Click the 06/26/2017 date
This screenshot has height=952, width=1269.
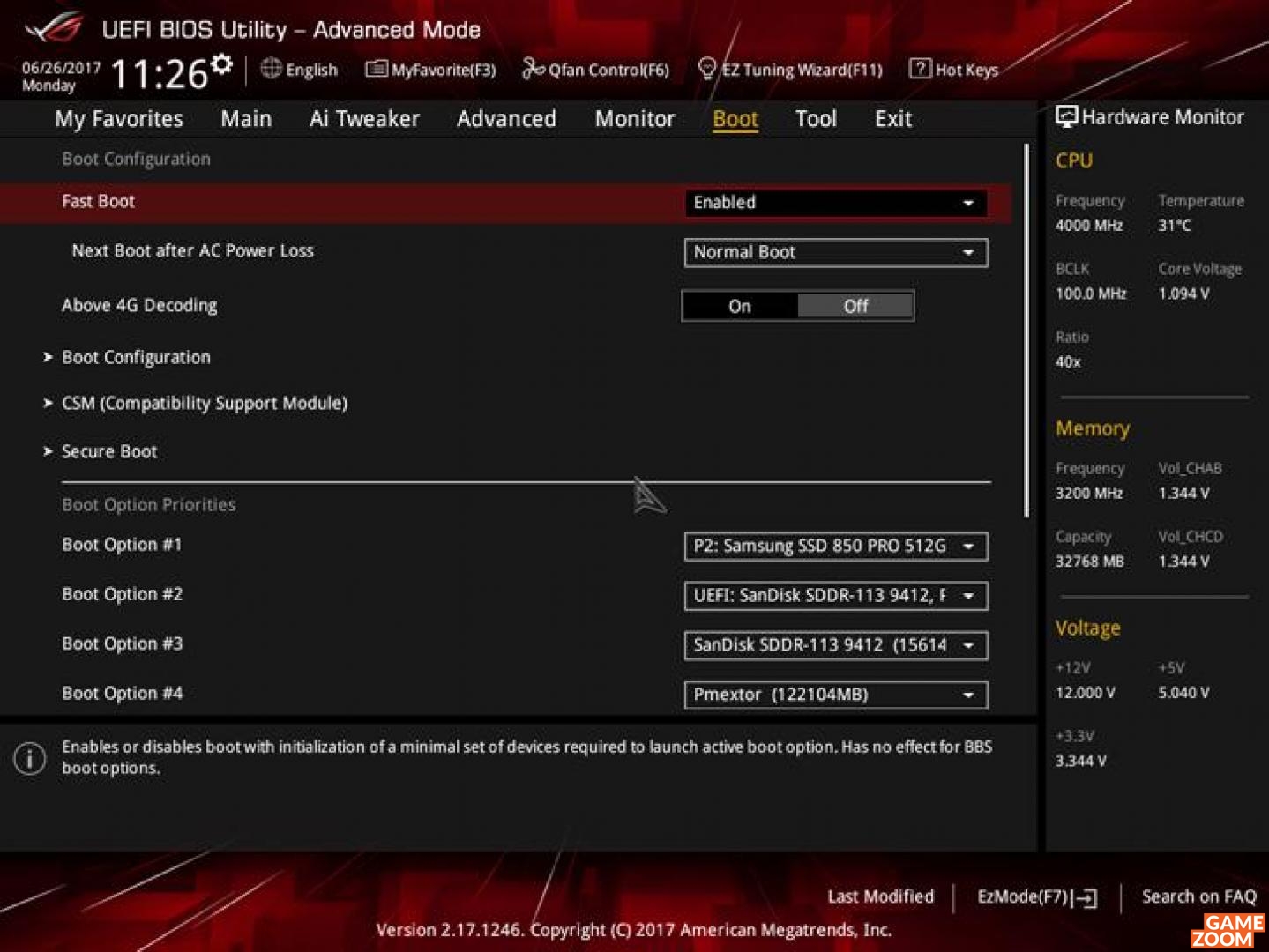click(x=61, y=68)
